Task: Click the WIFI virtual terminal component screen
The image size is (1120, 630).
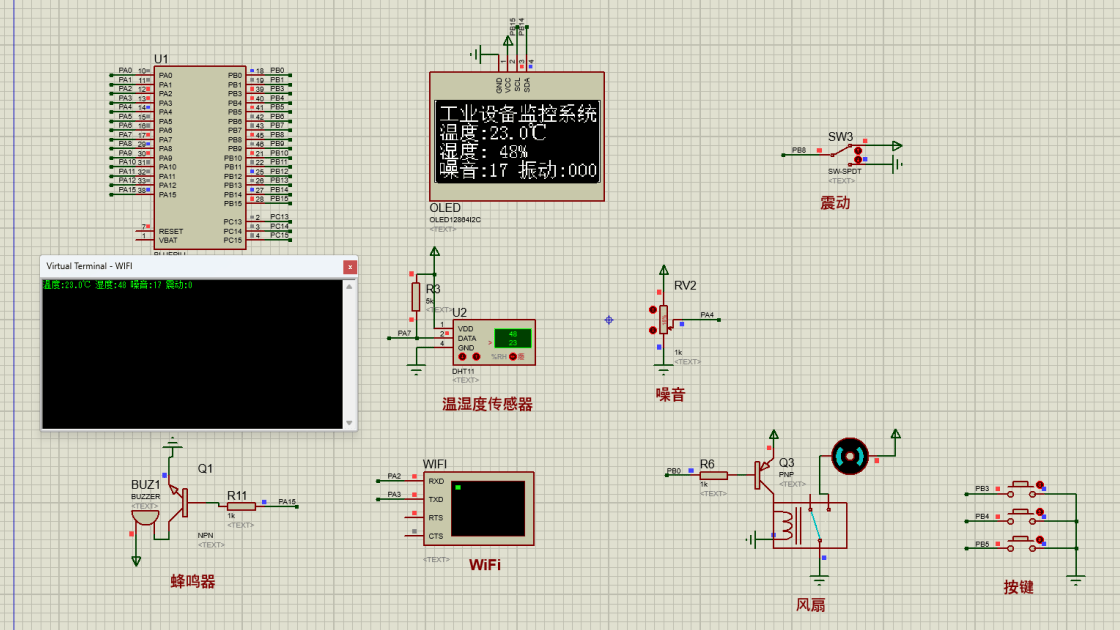Action: (x=487, y=509)
